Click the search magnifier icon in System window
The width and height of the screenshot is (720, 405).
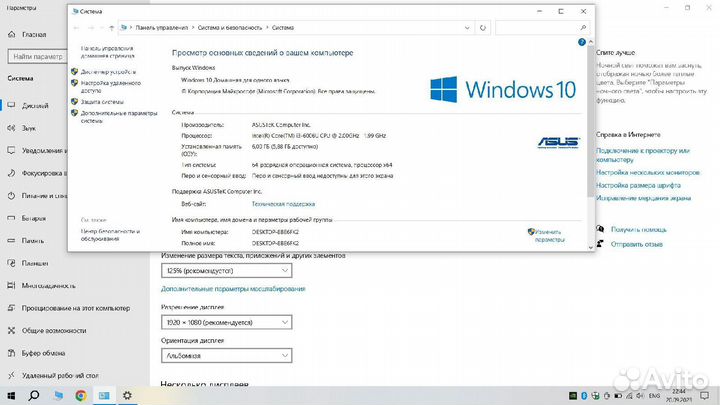pyautogui.click(x=583, y=28)
